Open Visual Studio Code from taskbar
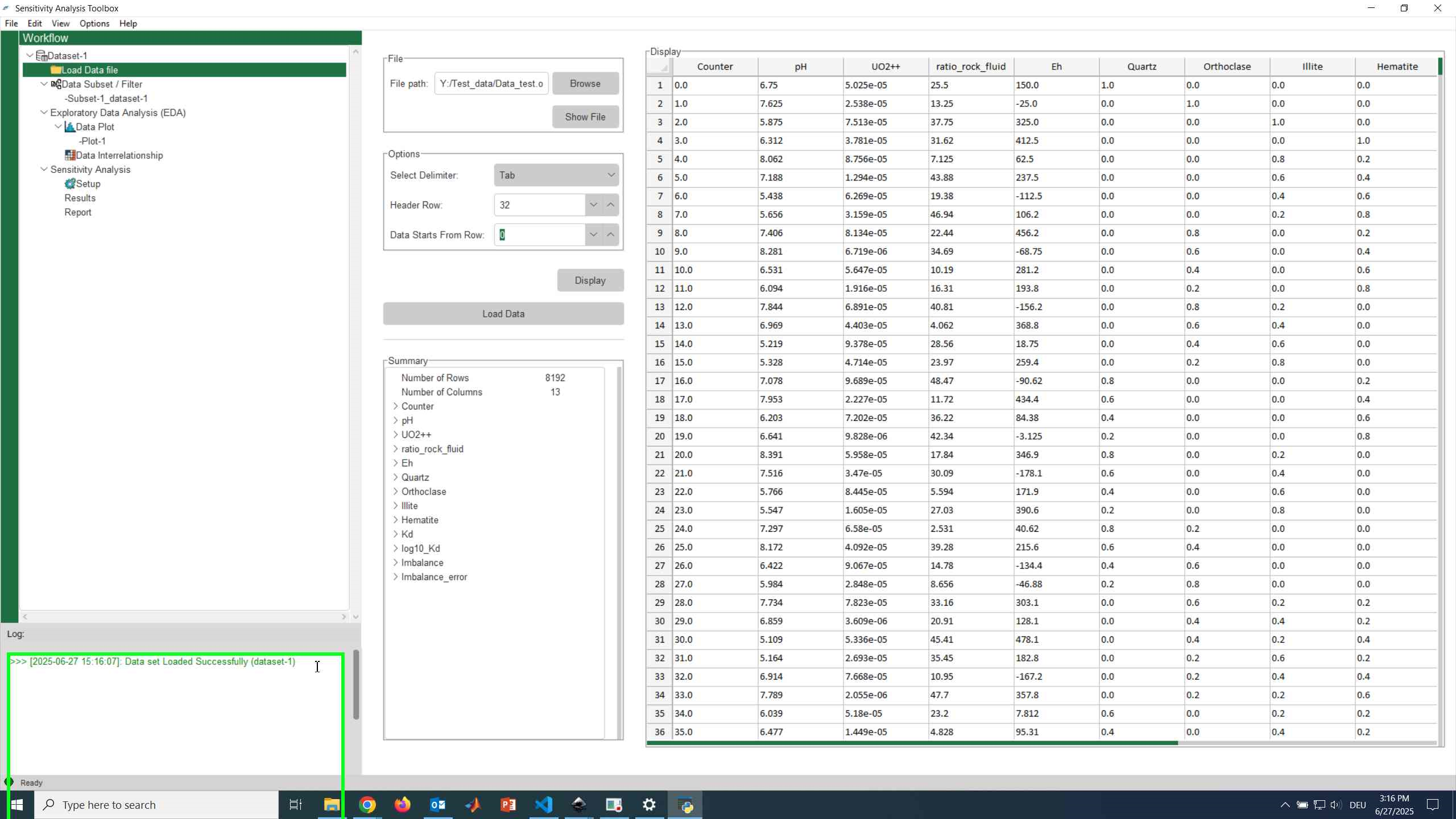 [x=544, y=805]
